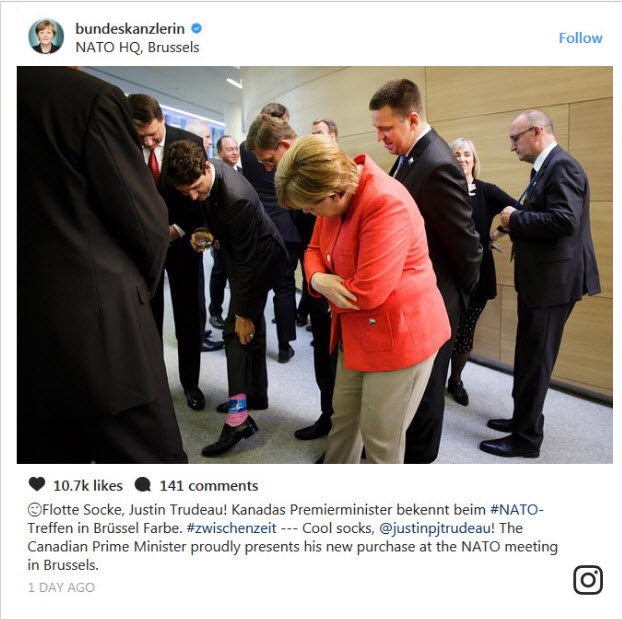View the 10.7k likes count
Image resolution: width=622 pixels, height=619 pixels.
88,486
